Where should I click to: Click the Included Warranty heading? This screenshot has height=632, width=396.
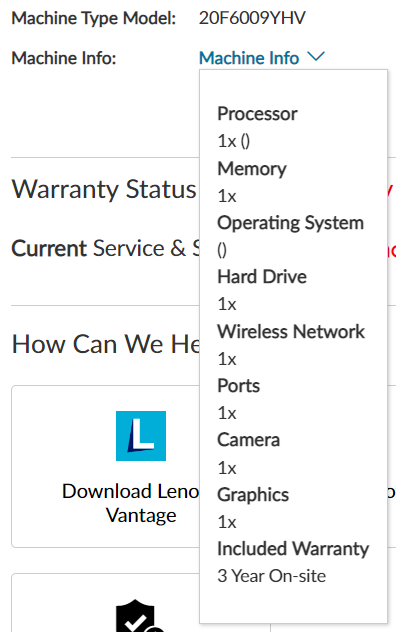(x=293, y=549)
